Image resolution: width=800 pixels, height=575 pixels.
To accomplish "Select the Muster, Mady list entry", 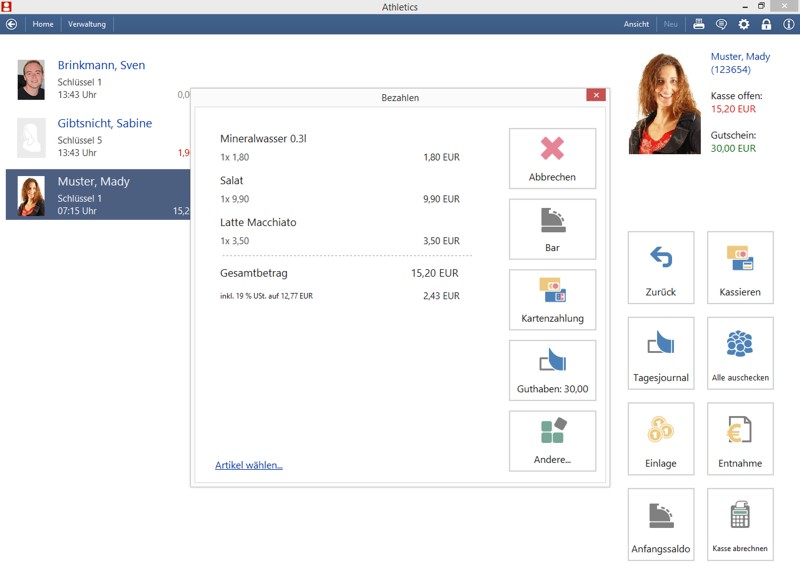I will click(x=97, y=195).
